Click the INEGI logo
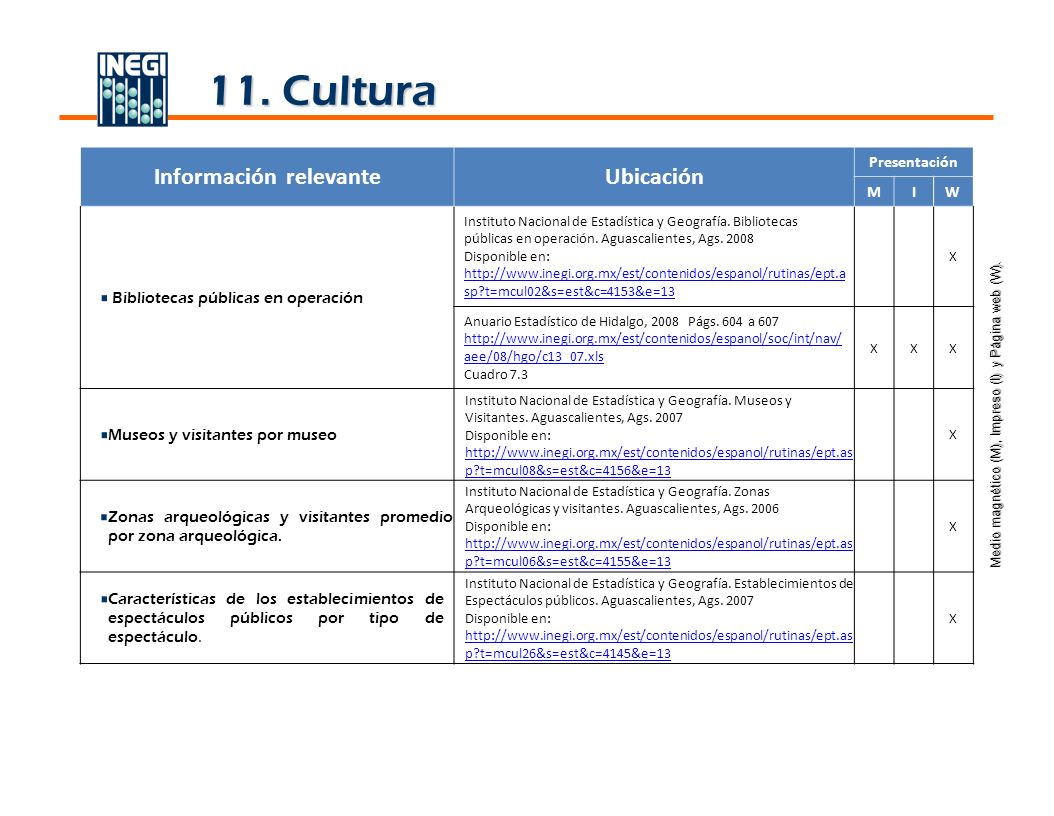Screen dimensions: 1054x816 (x=132, y=89)
